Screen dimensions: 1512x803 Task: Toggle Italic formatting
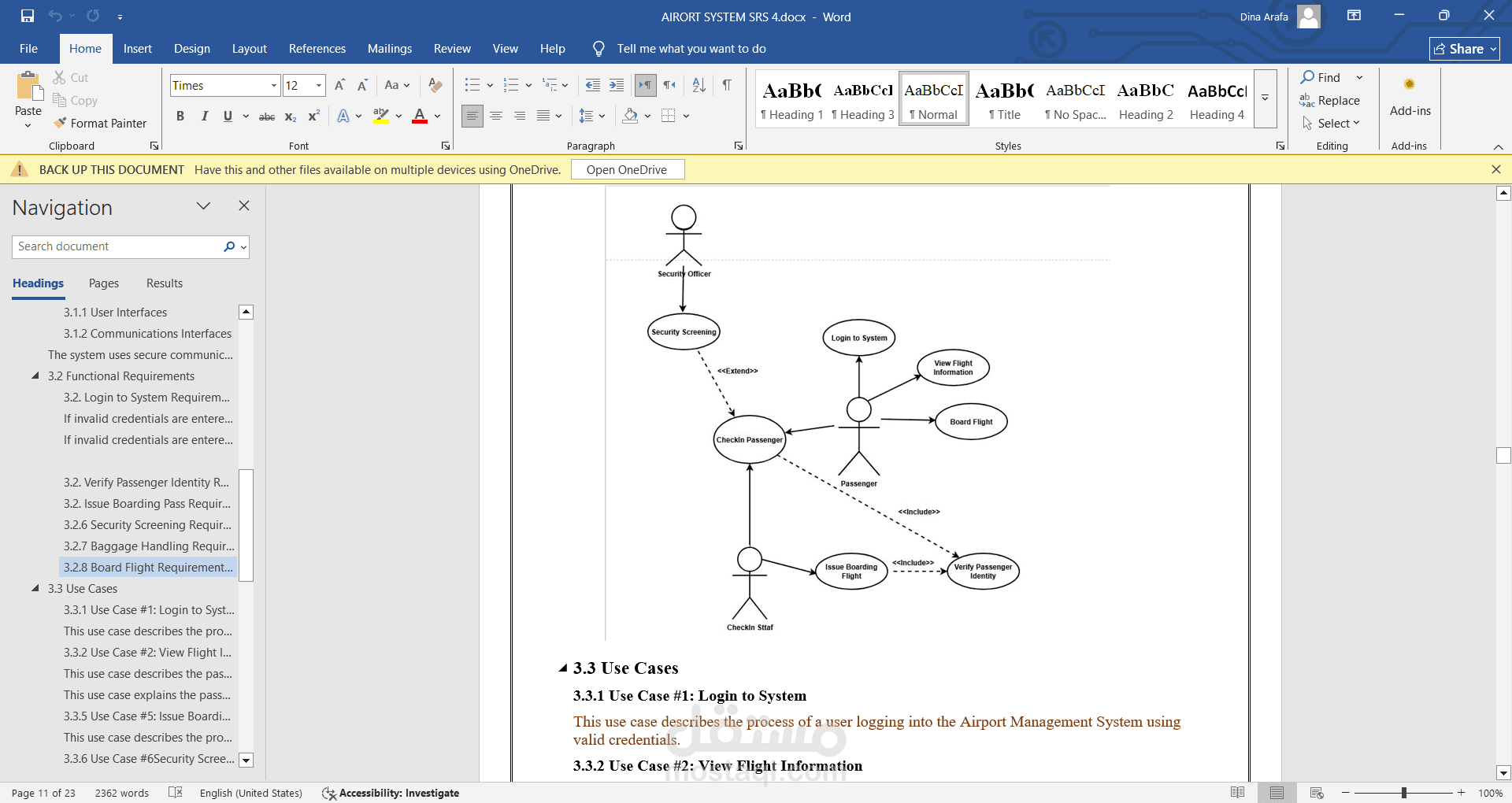click(204, 116)
